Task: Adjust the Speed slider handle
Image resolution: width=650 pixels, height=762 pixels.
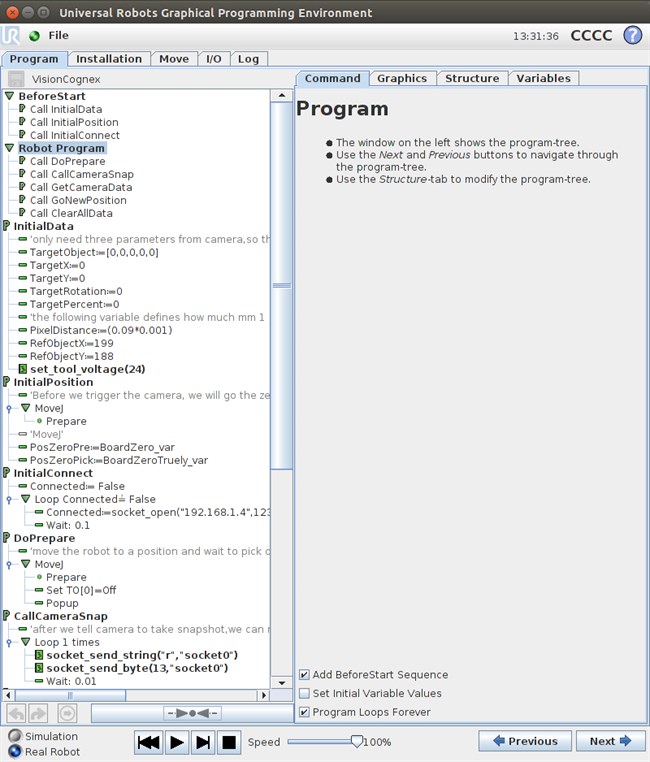Action: point(357,741)
